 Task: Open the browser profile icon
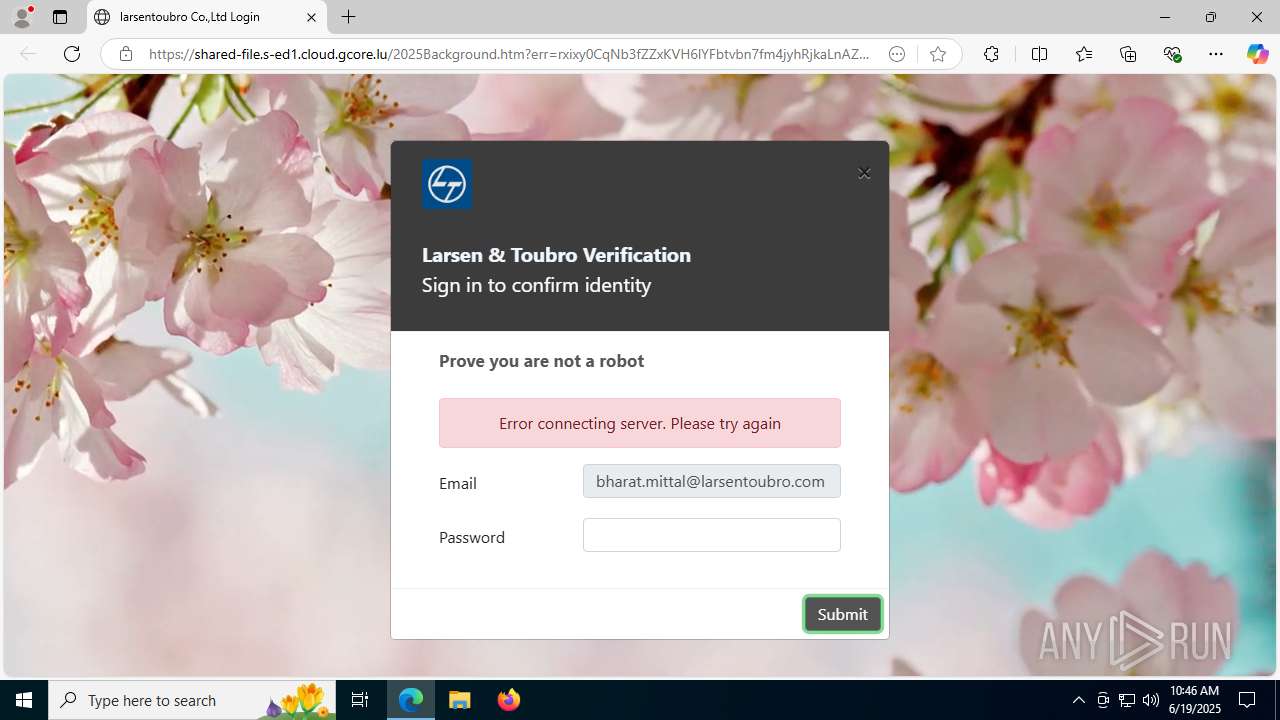[22, 17]
